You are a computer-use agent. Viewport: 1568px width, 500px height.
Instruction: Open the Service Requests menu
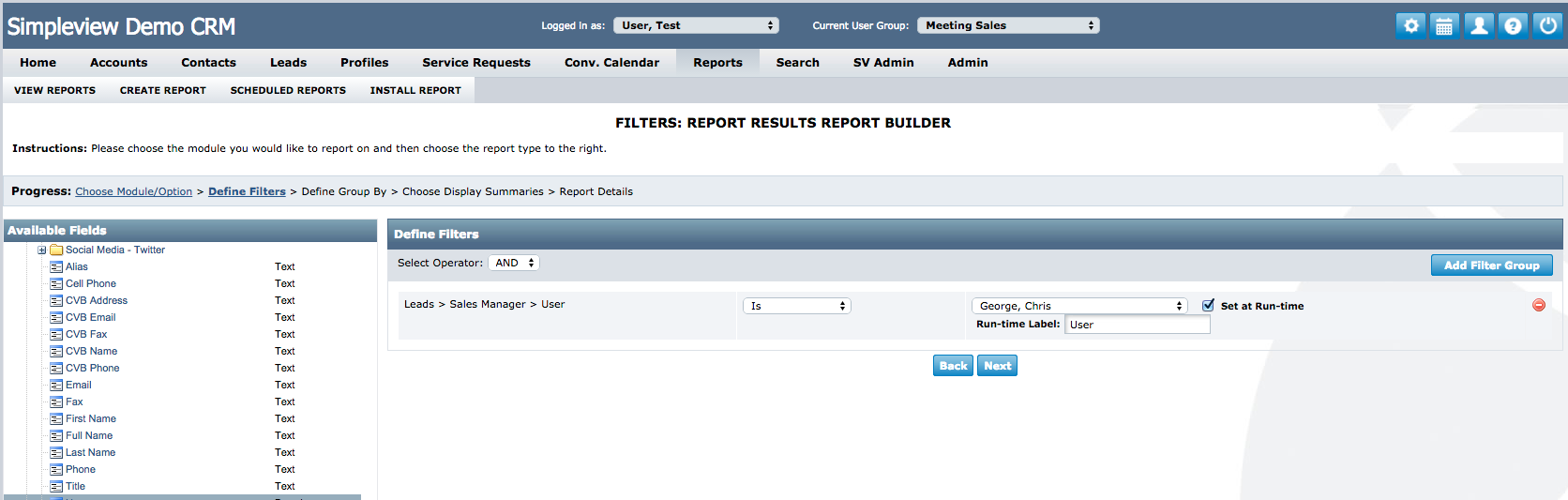(x=476, y=63)
